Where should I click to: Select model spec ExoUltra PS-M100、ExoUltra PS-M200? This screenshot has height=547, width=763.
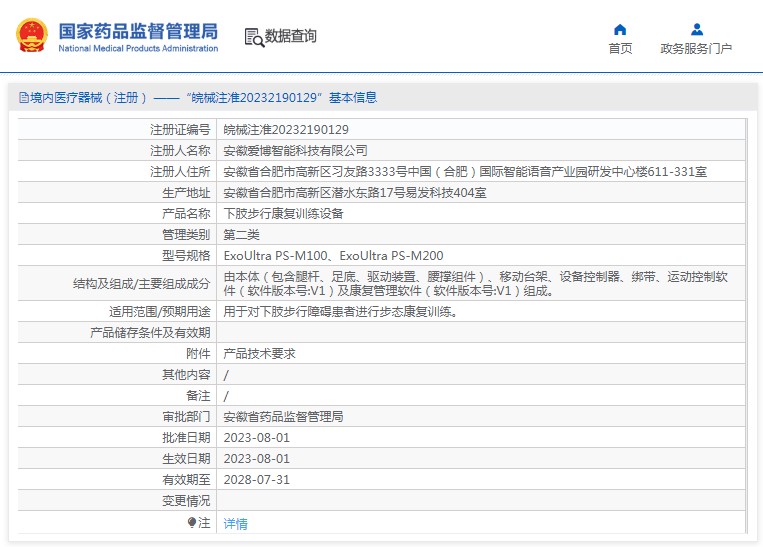[333, 255]
